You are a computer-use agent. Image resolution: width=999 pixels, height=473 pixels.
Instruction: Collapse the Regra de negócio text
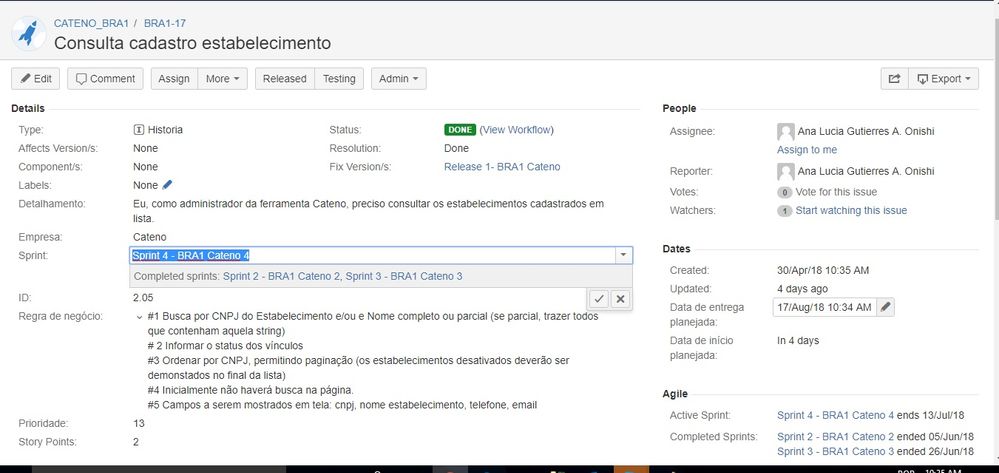[x=140, y=317]
